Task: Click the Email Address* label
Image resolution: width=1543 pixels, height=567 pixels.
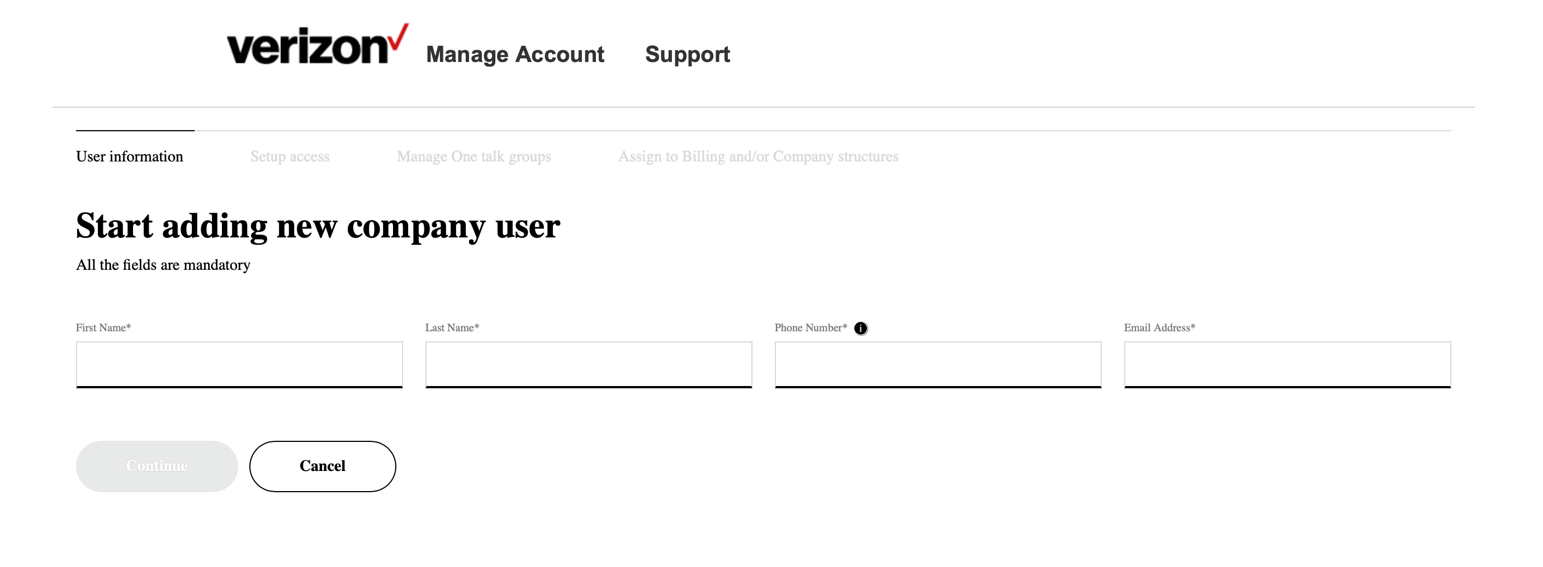Action: [1160, 328]
